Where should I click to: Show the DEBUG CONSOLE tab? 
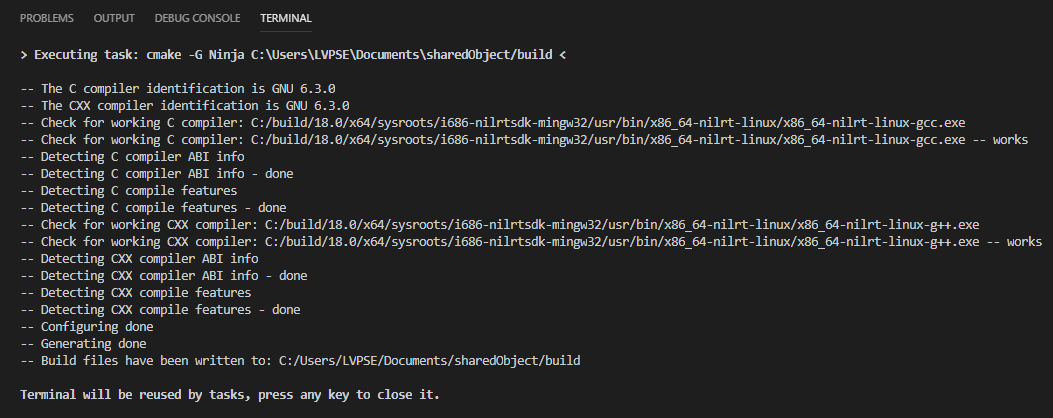coord(197,18)
